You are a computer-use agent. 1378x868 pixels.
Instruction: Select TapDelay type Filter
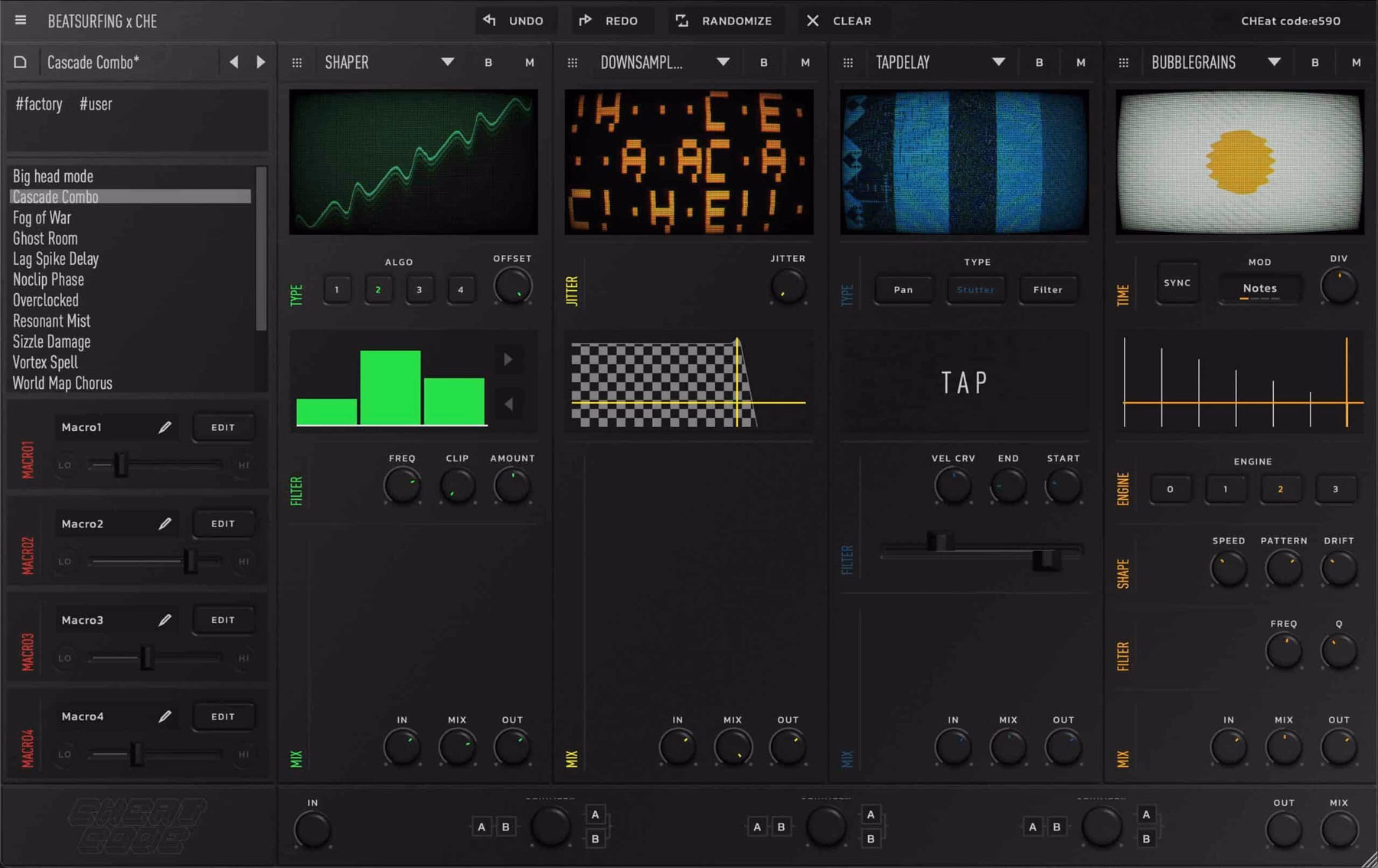pos(1048,290)
